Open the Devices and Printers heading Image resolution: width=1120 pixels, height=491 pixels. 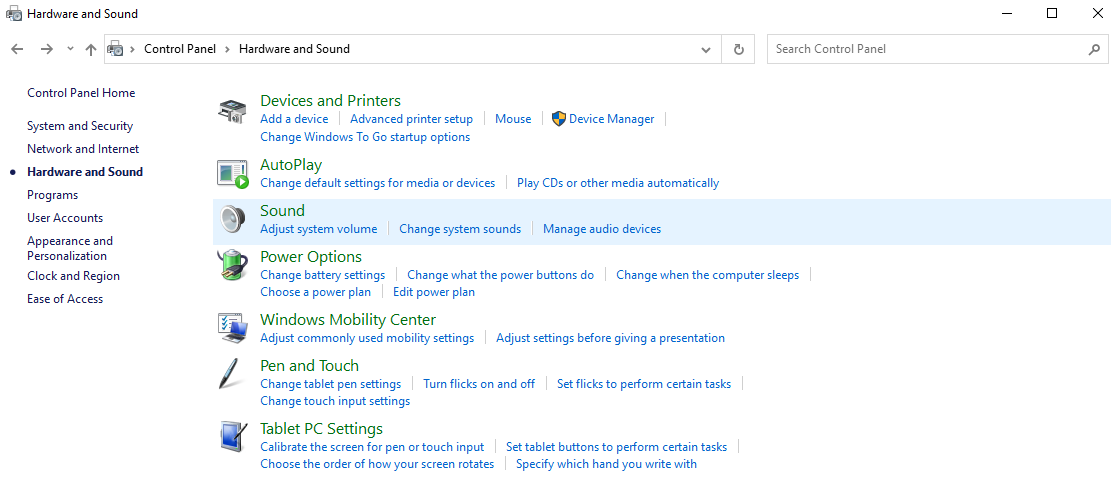[331, 101]
